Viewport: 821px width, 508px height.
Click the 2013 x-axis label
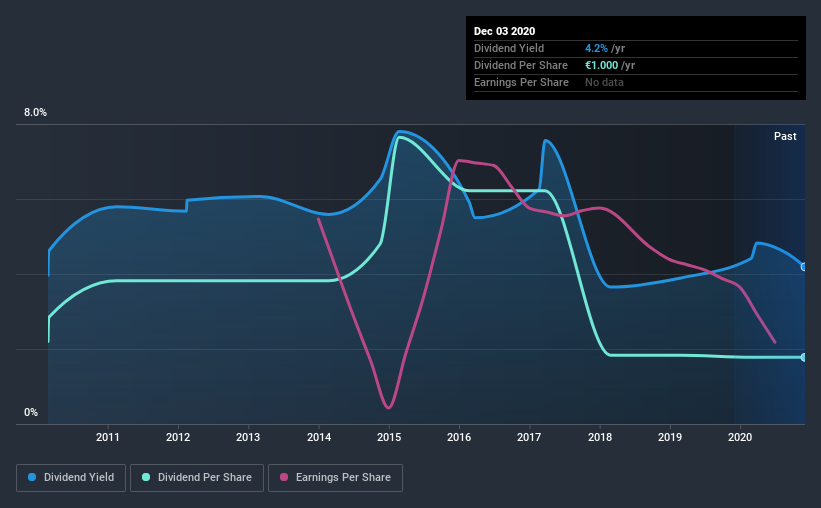[x=248, y=437]
